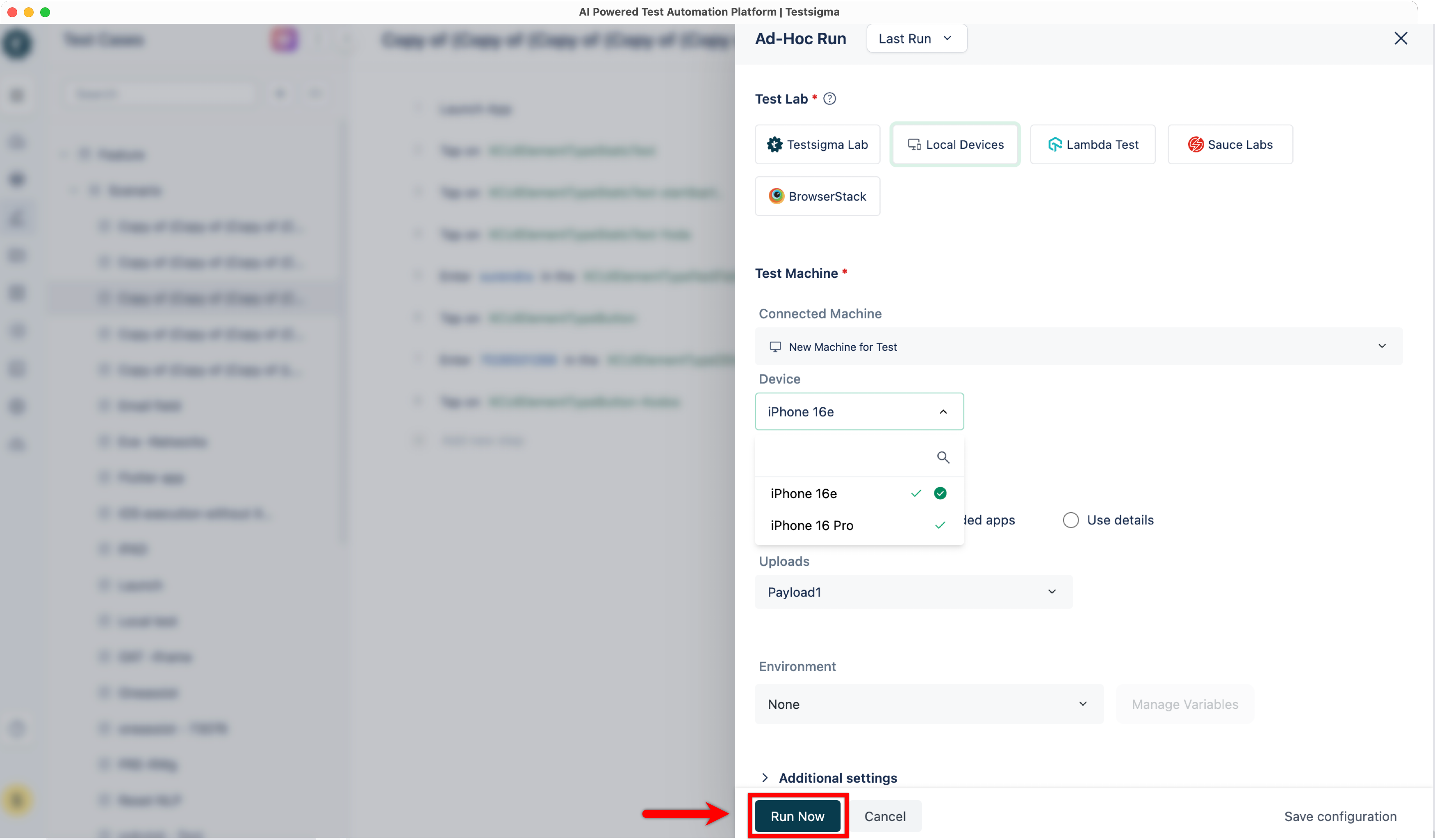Pick Sauce Labs as test lab
The height and width of the screenshot is (840, 1435).
(1230, 145)
